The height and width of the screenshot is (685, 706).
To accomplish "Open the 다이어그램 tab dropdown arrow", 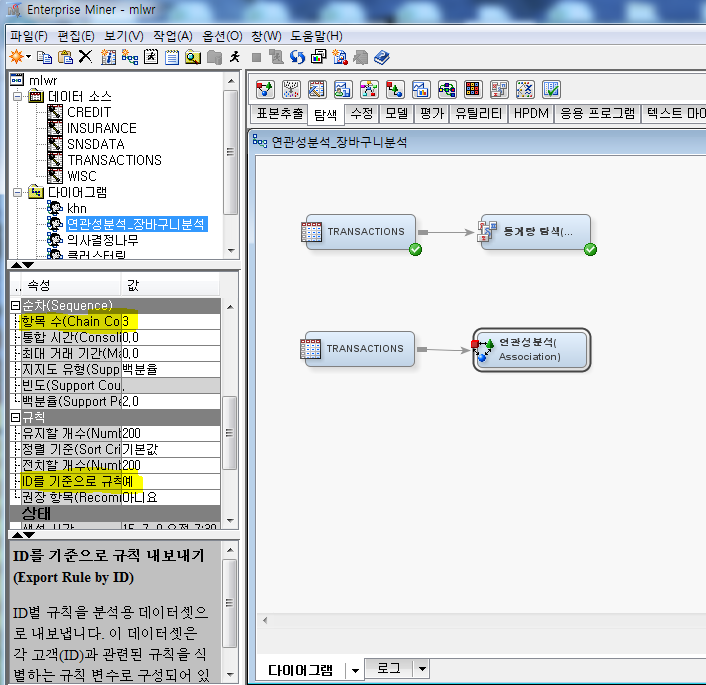I will point(355,671).
